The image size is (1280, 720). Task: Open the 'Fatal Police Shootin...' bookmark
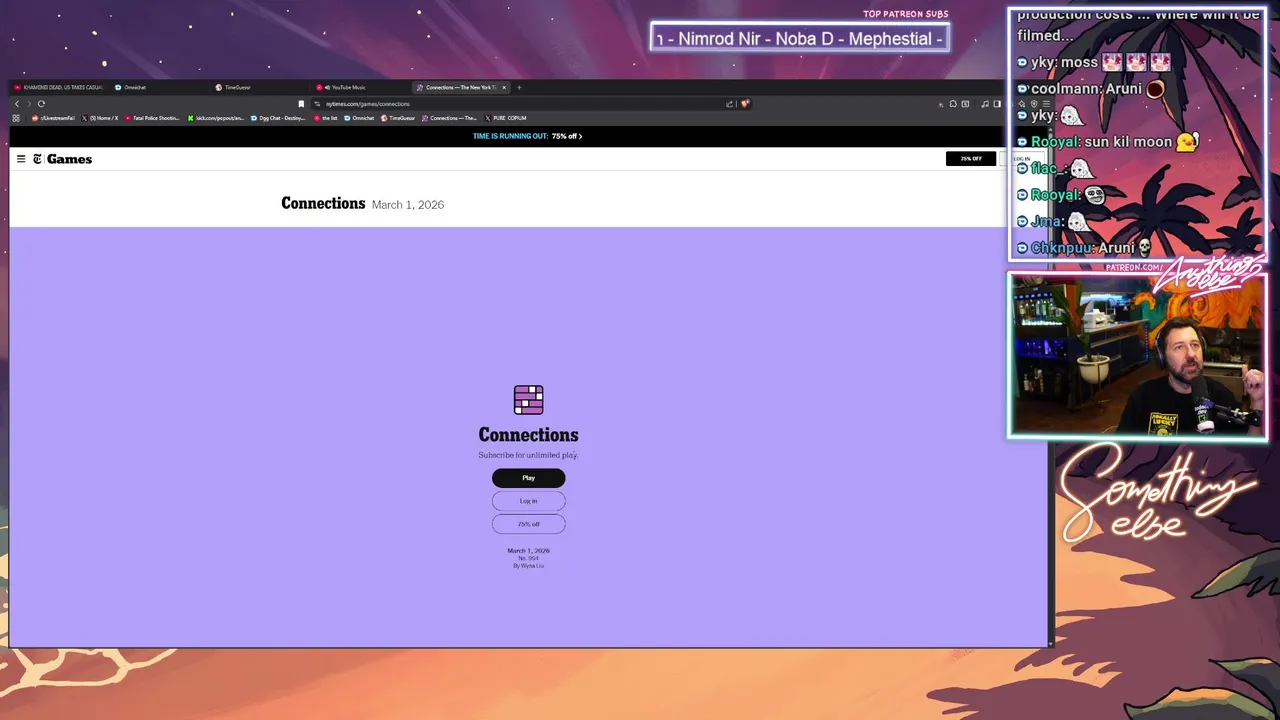(x=153, y=118)
